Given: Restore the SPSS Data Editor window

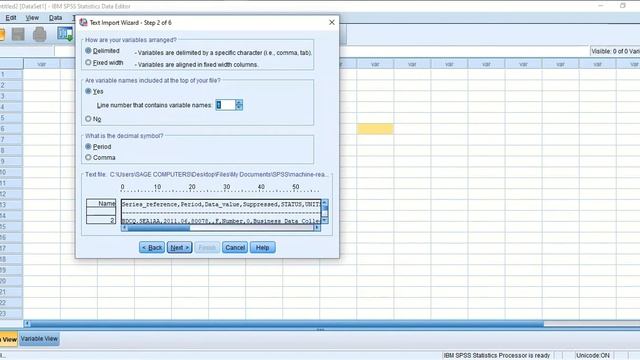Looking at the screenshot, I should [623, 6].
